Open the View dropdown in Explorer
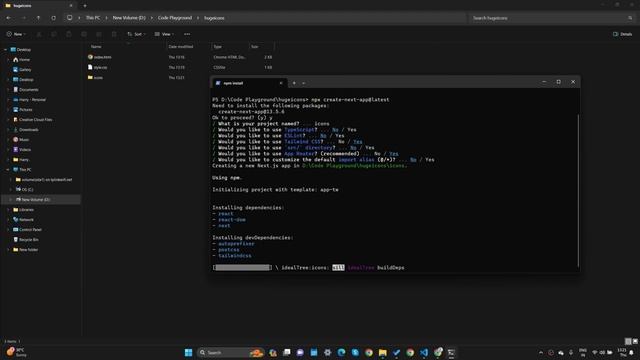 point(164,34)
